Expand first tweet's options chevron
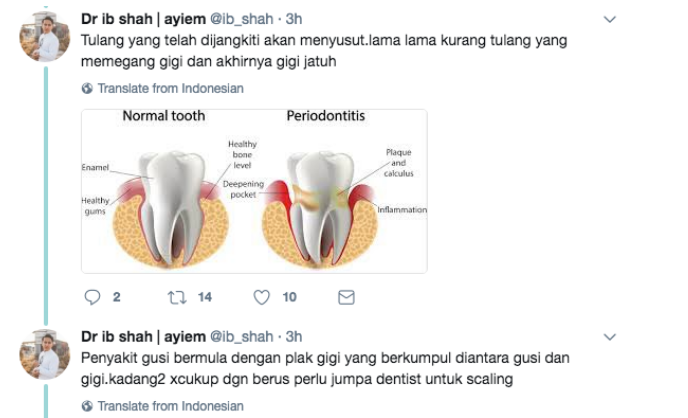The height and width of the screenshot is (418, 688). click(610, 19)
